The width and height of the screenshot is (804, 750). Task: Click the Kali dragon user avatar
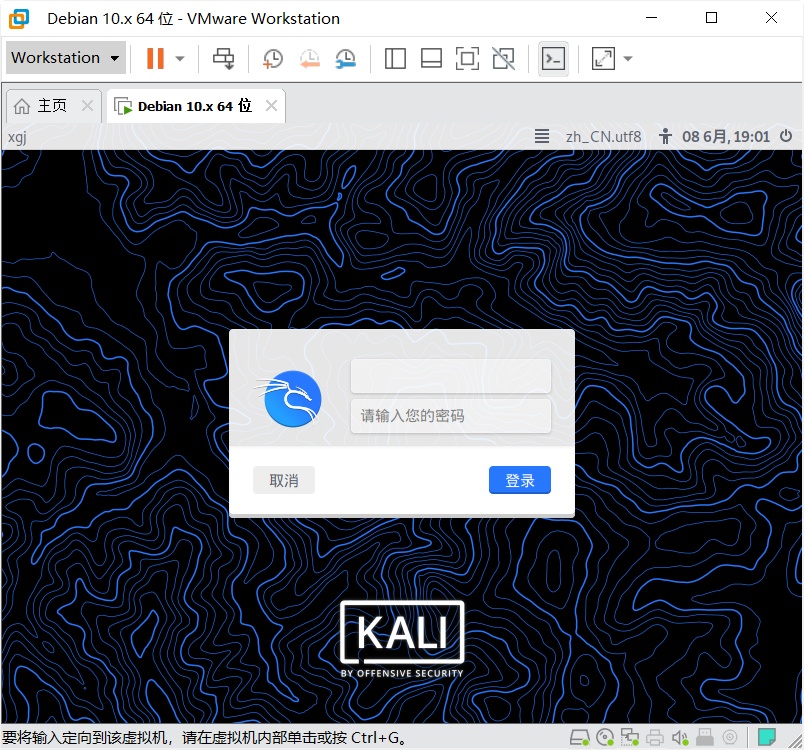[290, 399]
